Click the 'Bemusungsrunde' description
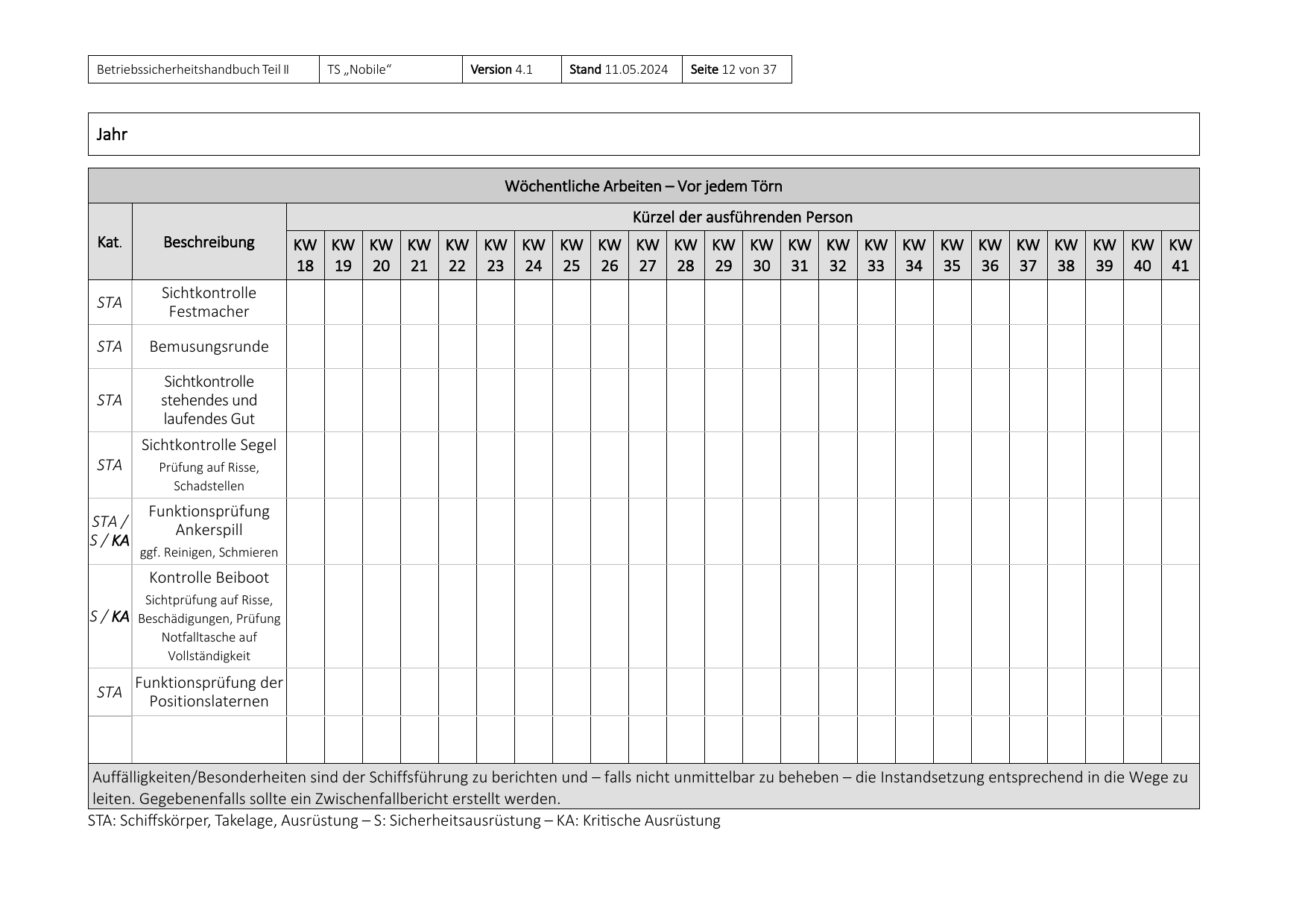The image size is (1308, 924). click(209, 346)
